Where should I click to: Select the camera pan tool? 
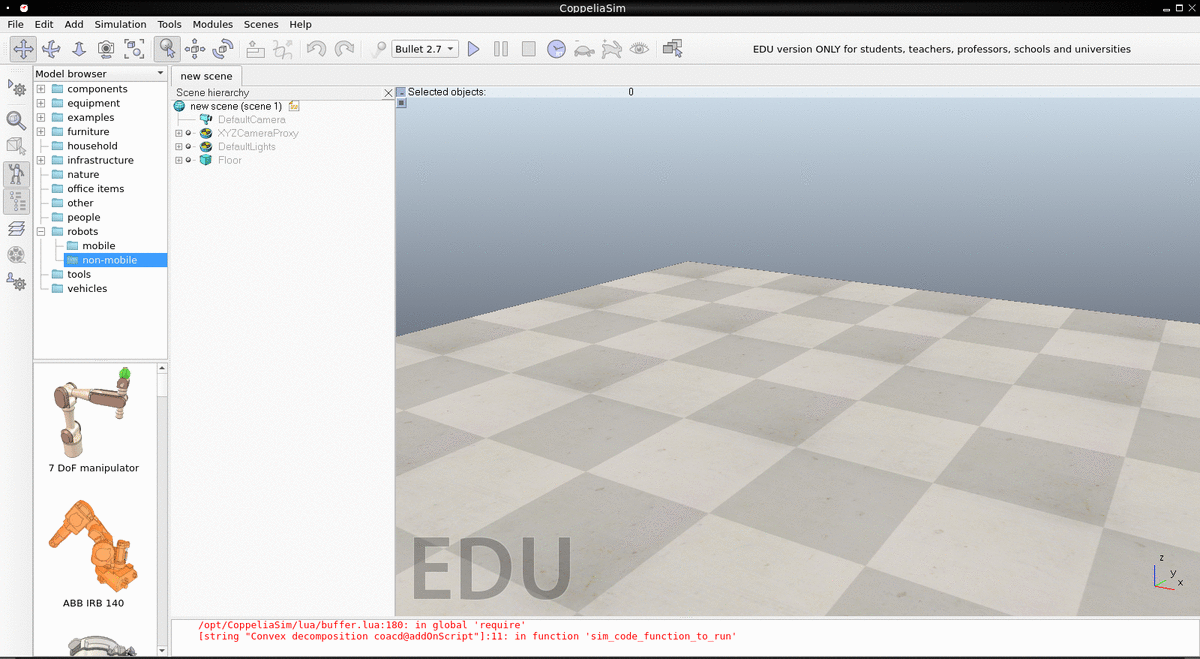pyautogui.click(x=23, y=48)
